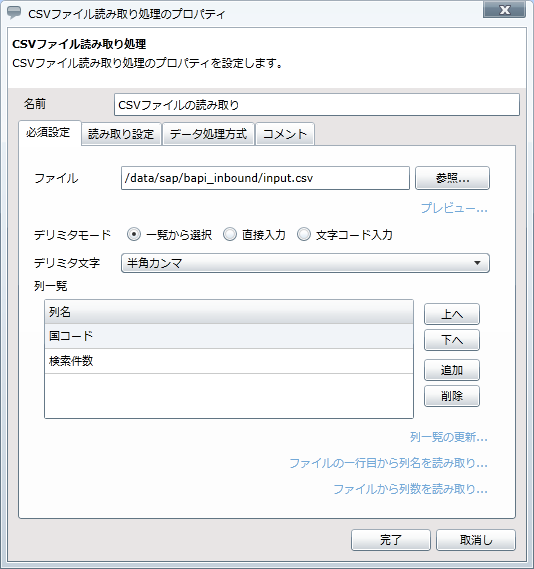The width and height of the screenshot is (534, 569).
Task: Select the 必須設定 tab
Action: [49, 133]
